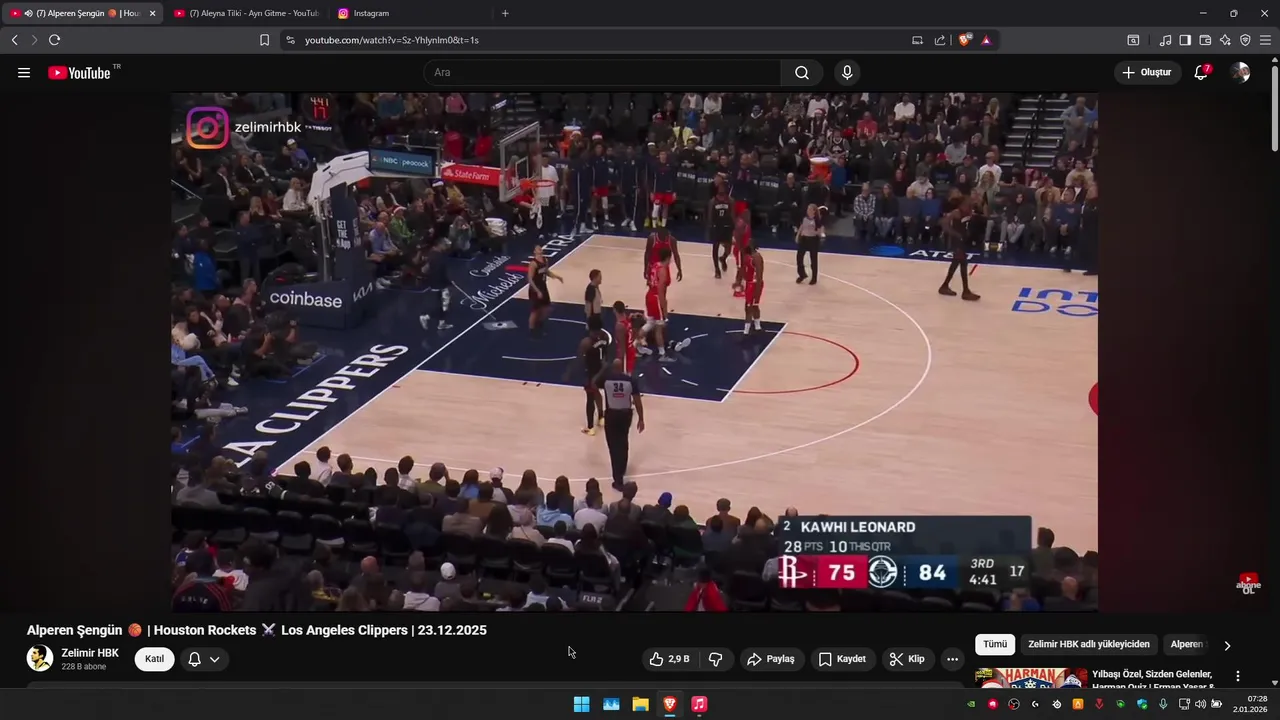Click into the Ara search field
The width and height of the screenshot is (1280, 720).
603,73
